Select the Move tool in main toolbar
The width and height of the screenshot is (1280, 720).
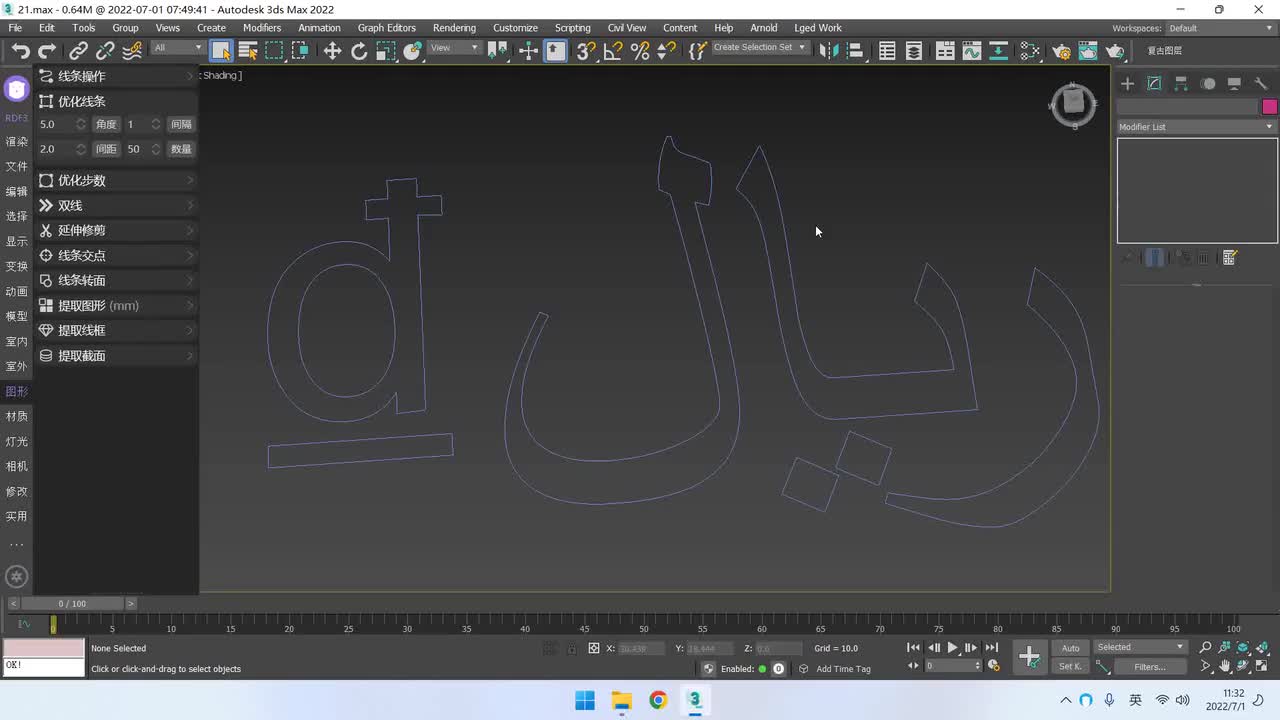(332, 51)
